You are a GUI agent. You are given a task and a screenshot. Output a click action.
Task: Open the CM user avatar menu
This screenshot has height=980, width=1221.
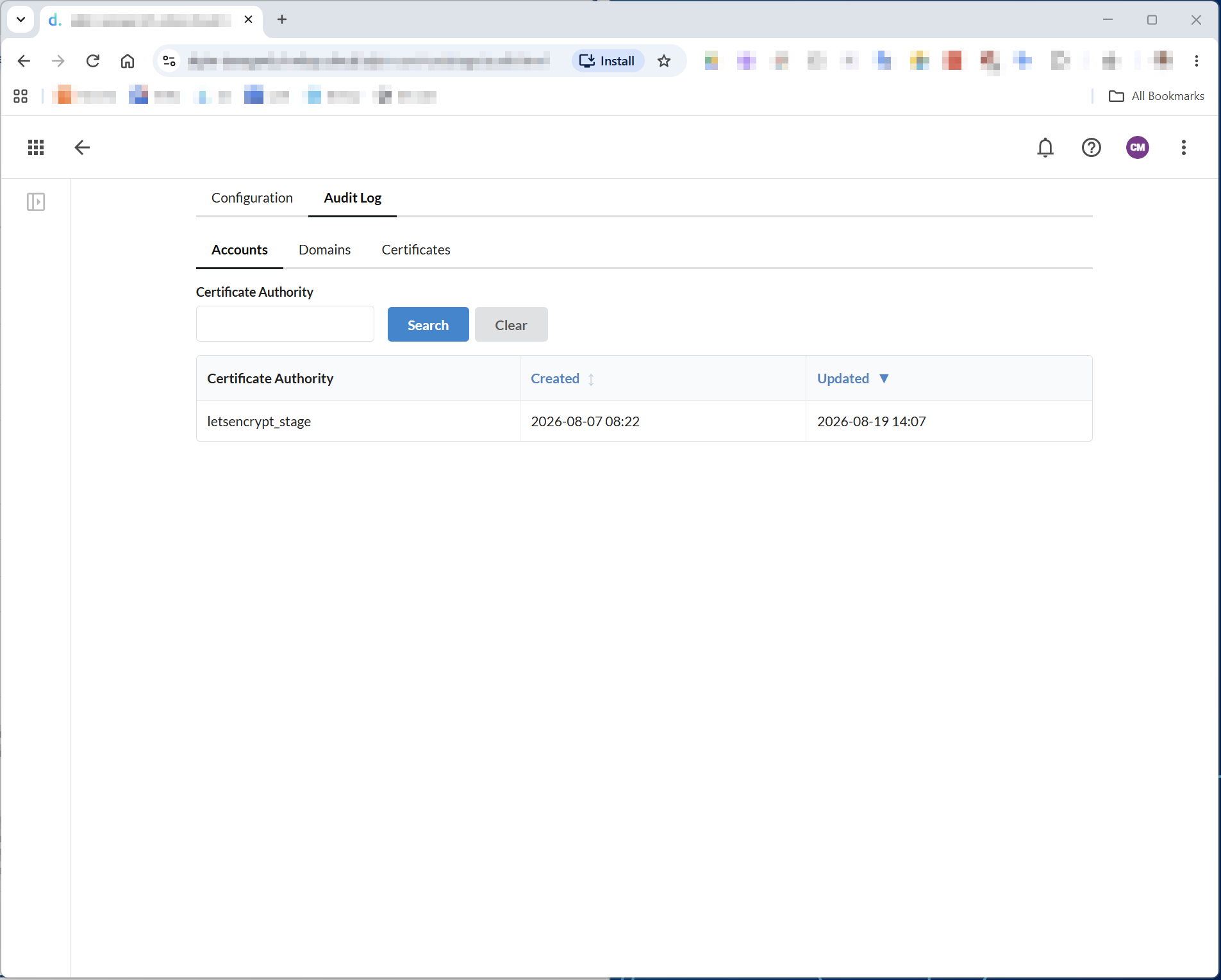click(x=1138, y=147)
